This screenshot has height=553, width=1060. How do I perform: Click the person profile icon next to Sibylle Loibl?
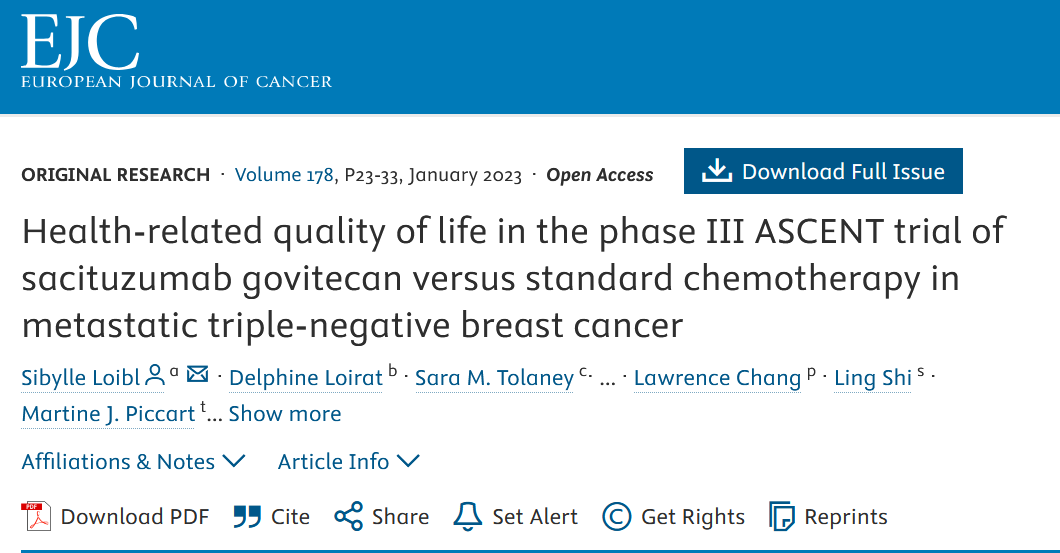pos(155,377)
